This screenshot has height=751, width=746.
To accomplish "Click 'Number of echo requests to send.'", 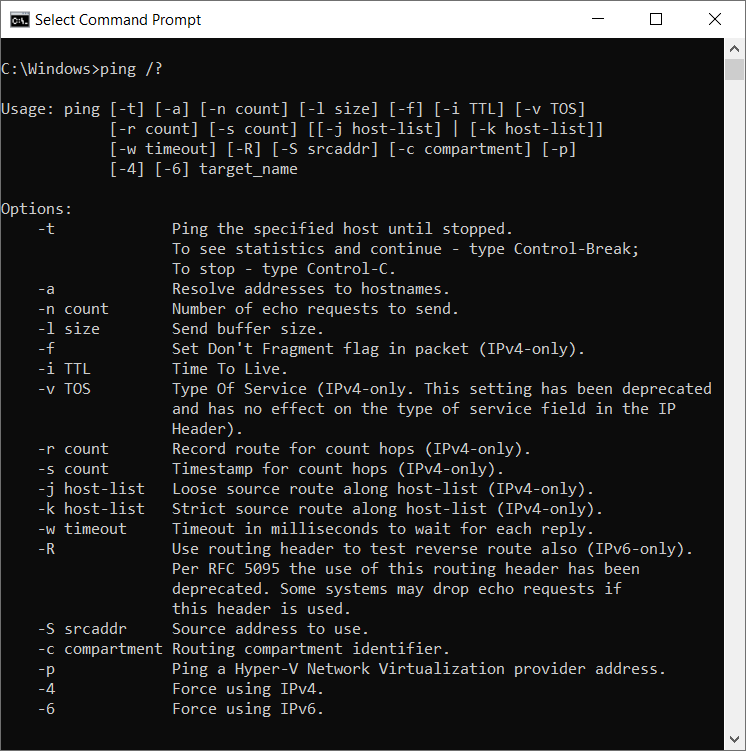I will 316,309.
